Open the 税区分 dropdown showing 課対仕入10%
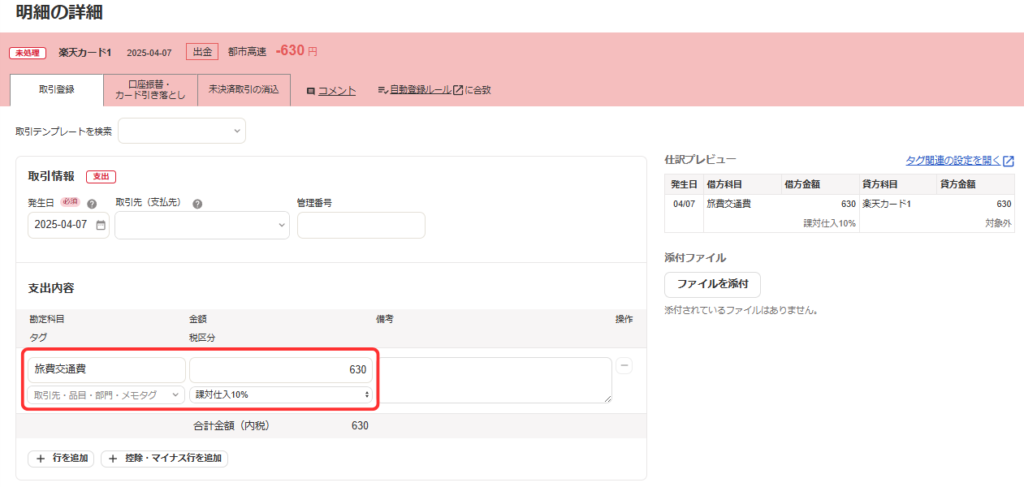The width and height of the screenshot is (1024, 487). 282,395
